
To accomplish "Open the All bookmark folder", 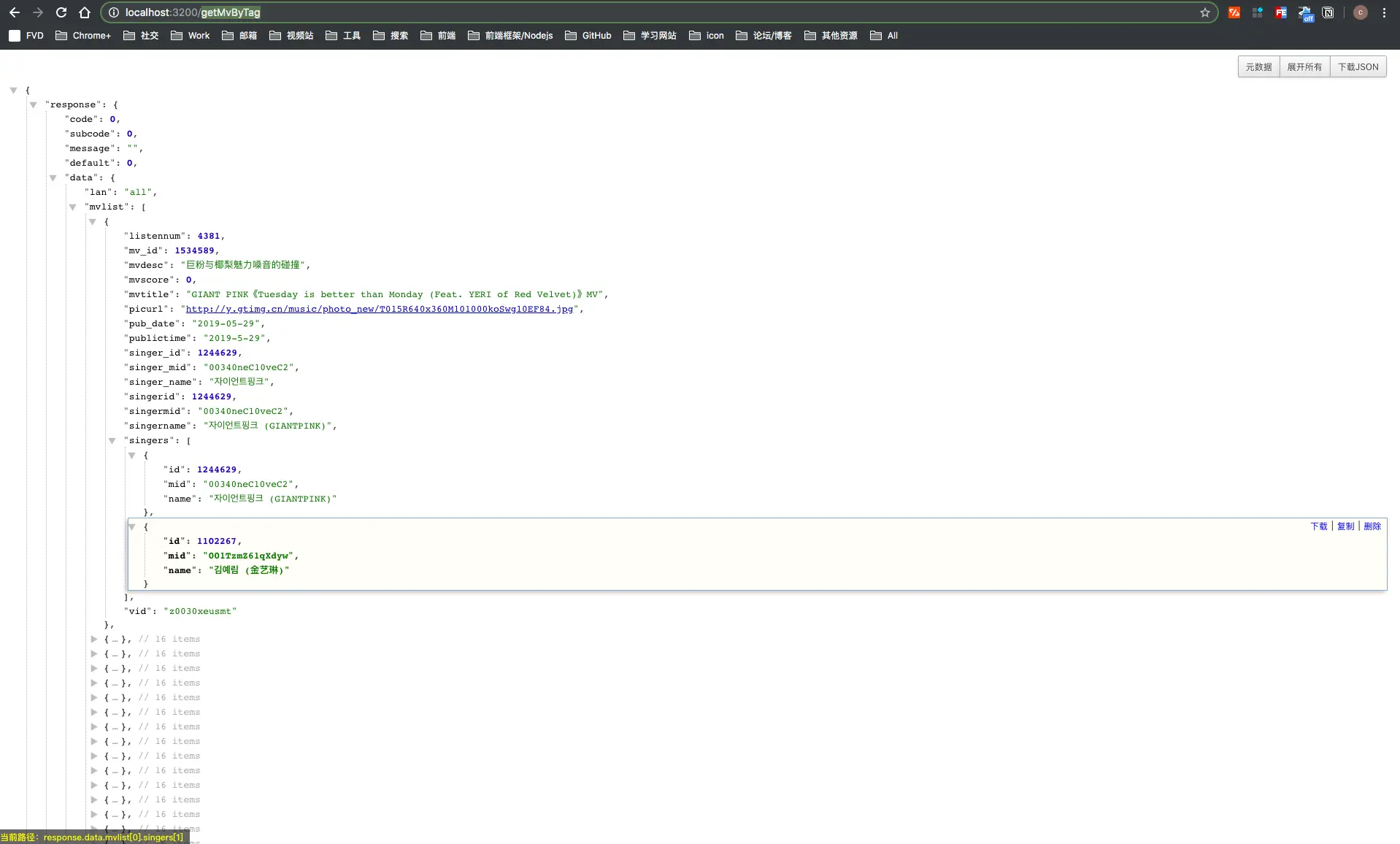I will 884,35.
